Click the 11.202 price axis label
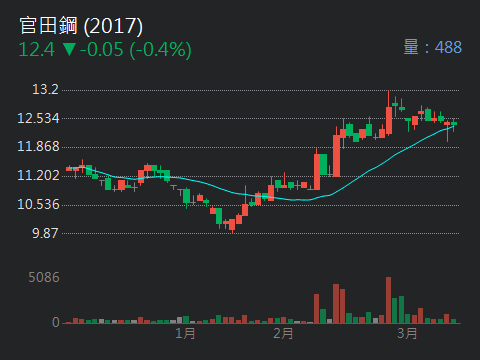480x360 pixels. click(x=38, y=175)
